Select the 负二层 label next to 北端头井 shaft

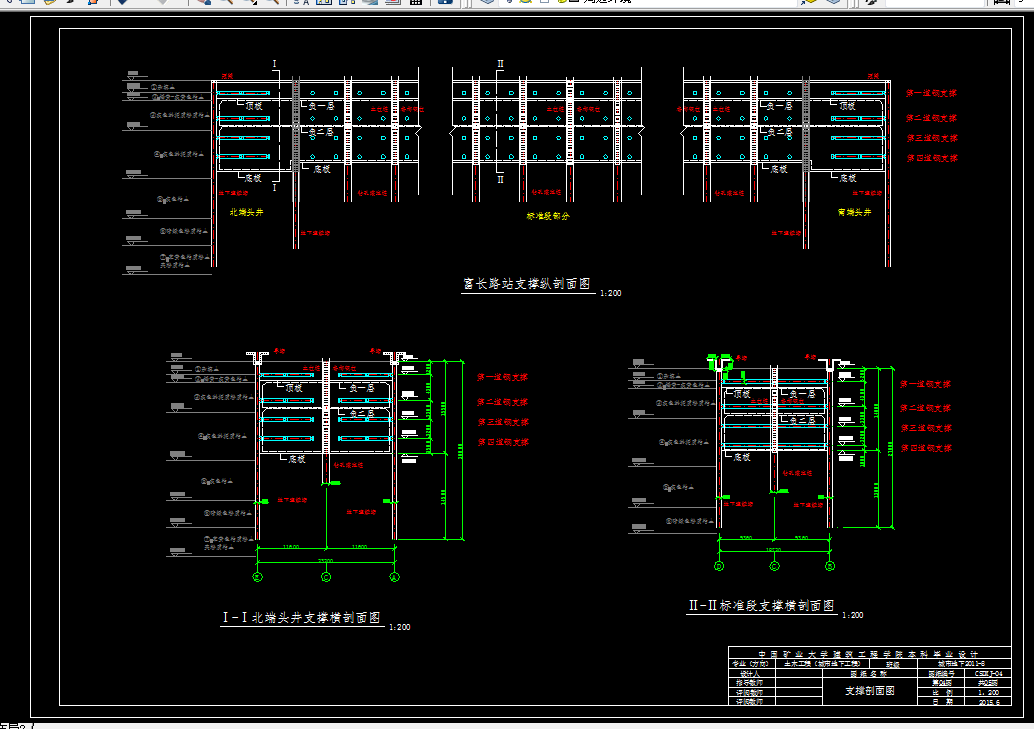(x=321, y=132)
